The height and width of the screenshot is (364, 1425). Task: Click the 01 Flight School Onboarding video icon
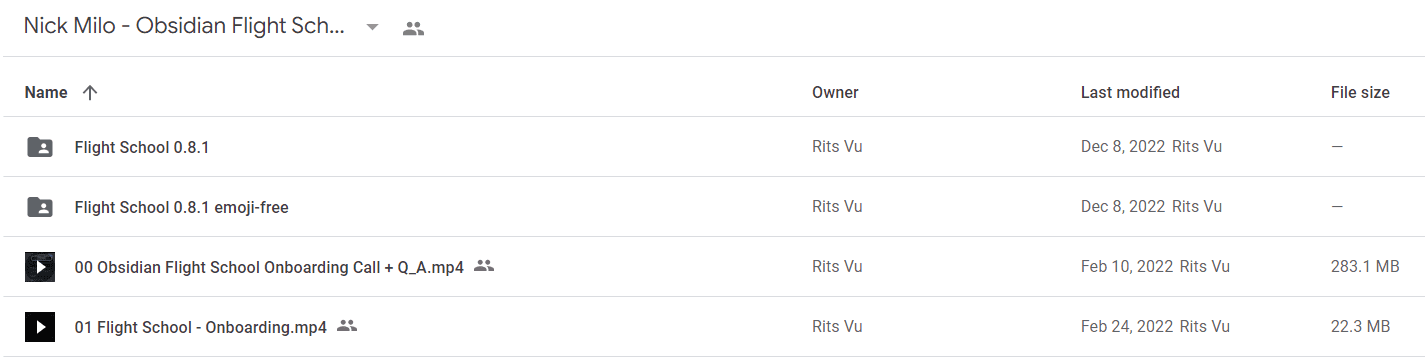click(40, 327)
